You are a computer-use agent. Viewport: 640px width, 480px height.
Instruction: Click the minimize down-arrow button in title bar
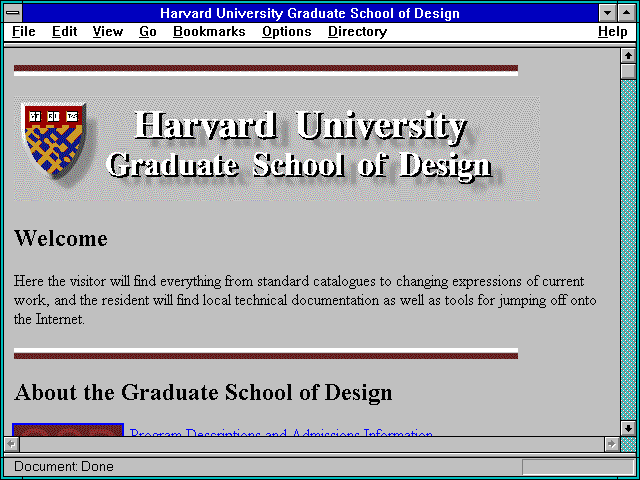point(607,13)
